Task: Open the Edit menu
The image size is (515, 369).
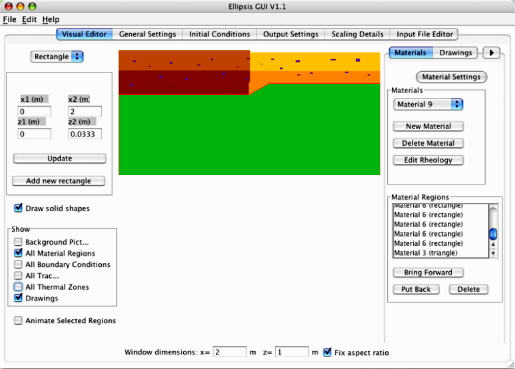Action: click(29, 20)
